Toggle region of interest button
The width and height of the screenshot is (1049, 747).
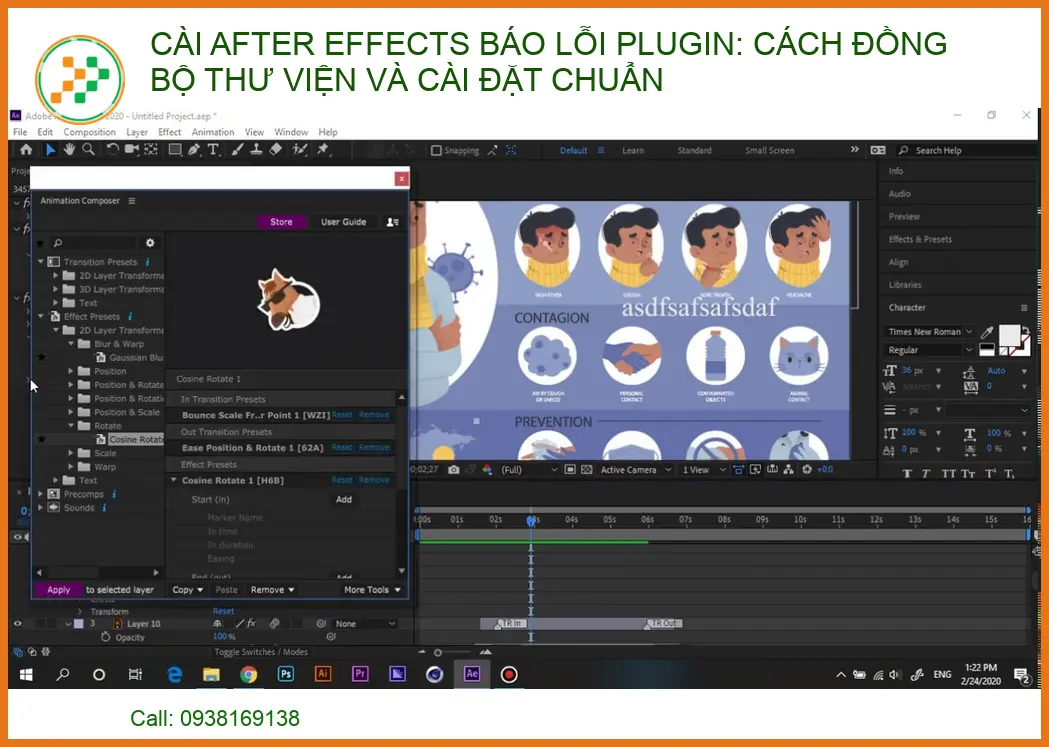[570, 470]
